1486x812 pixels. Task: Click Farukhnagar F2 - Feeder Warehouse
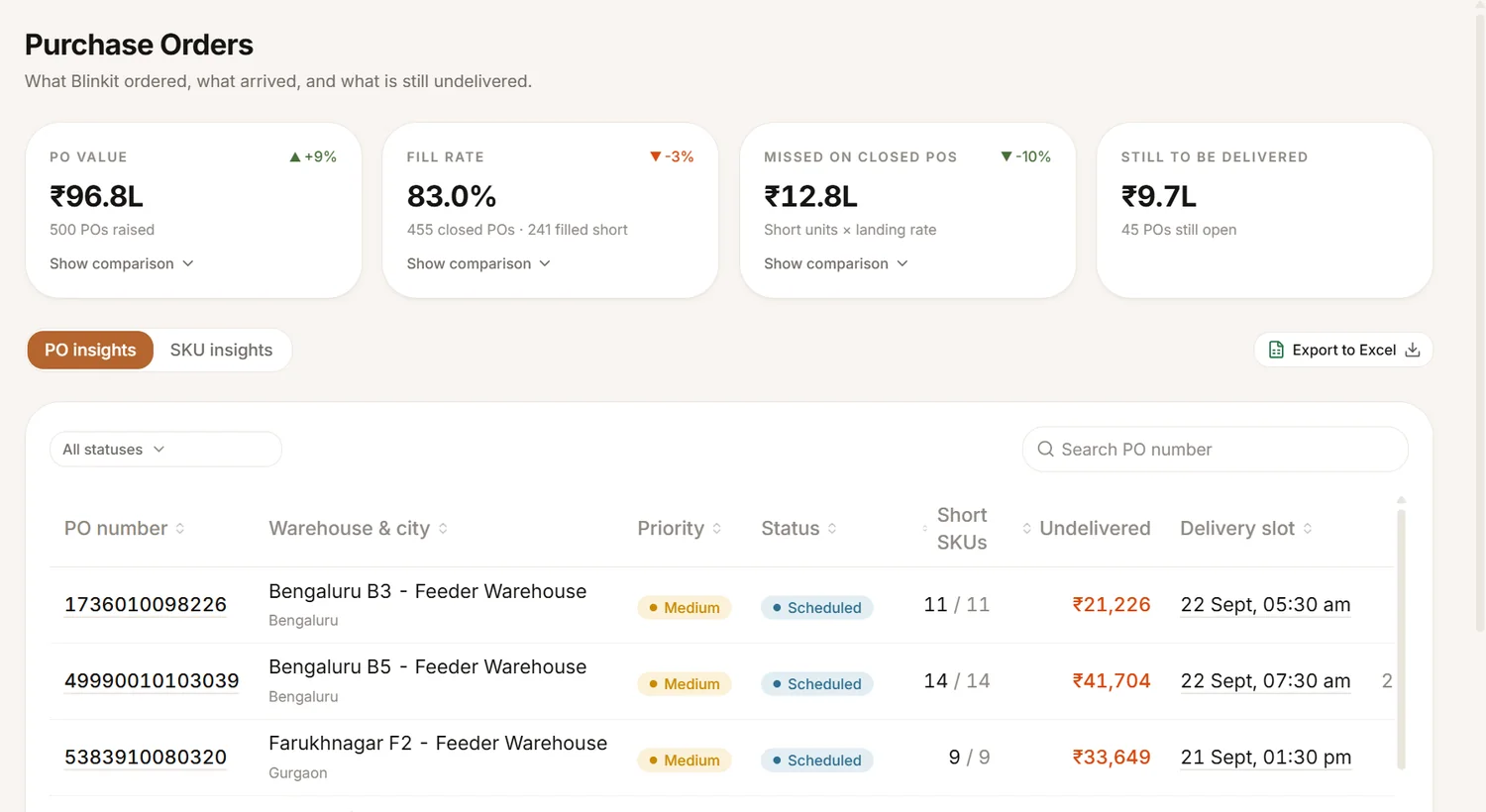438,744
